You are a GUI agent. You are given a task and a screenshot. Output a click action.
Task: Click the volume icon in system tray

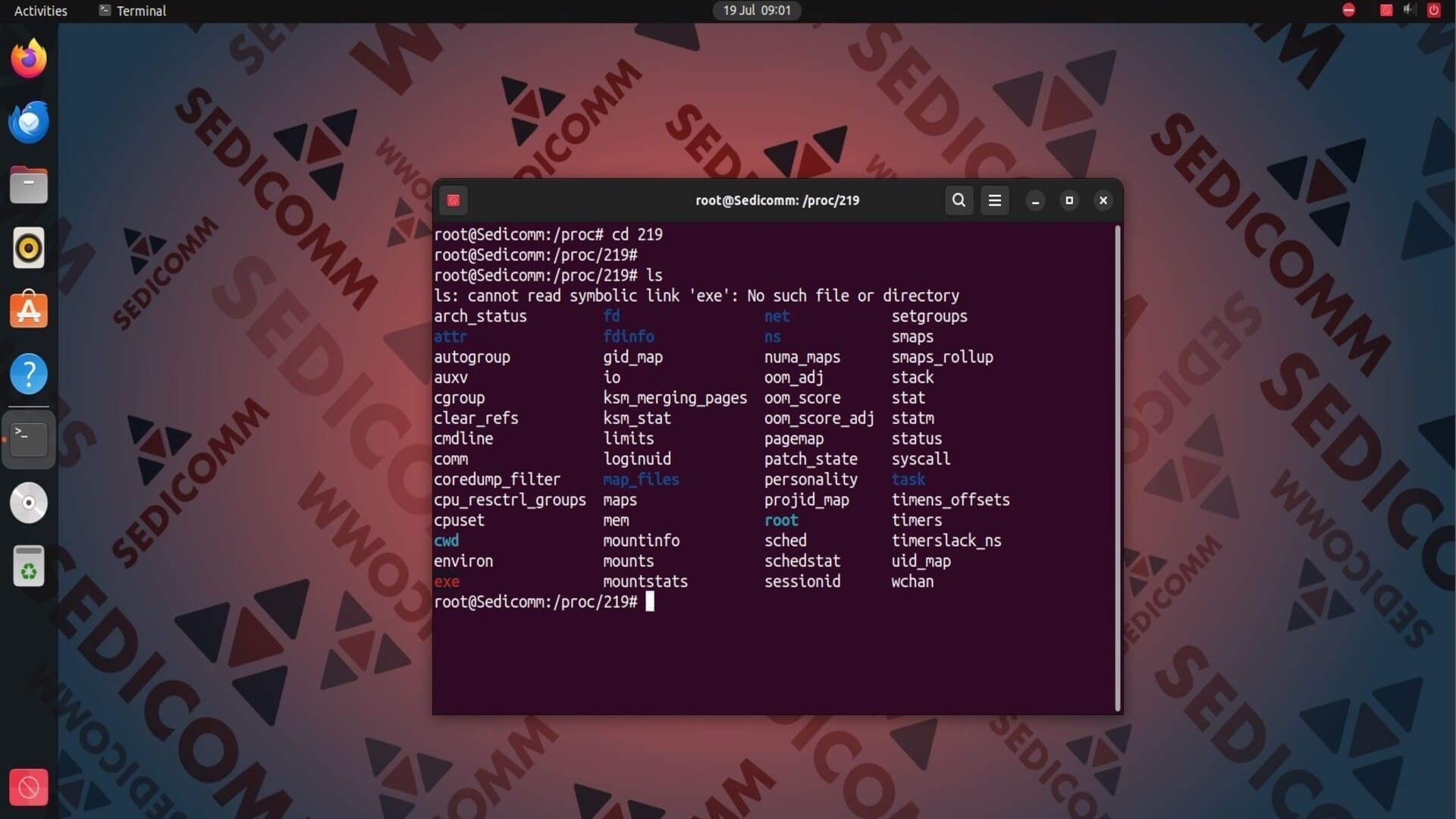pos(1409,10)
